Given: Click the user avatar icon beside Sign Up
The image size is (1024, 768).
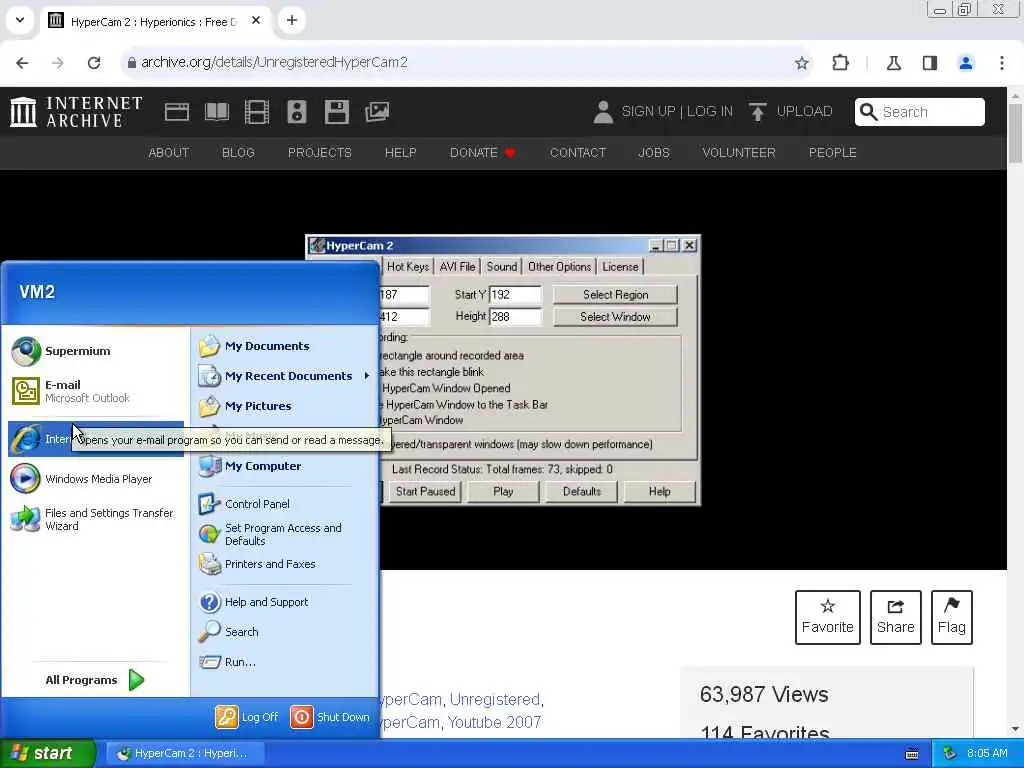Looking at the screenshot, I should pos(603,112).
